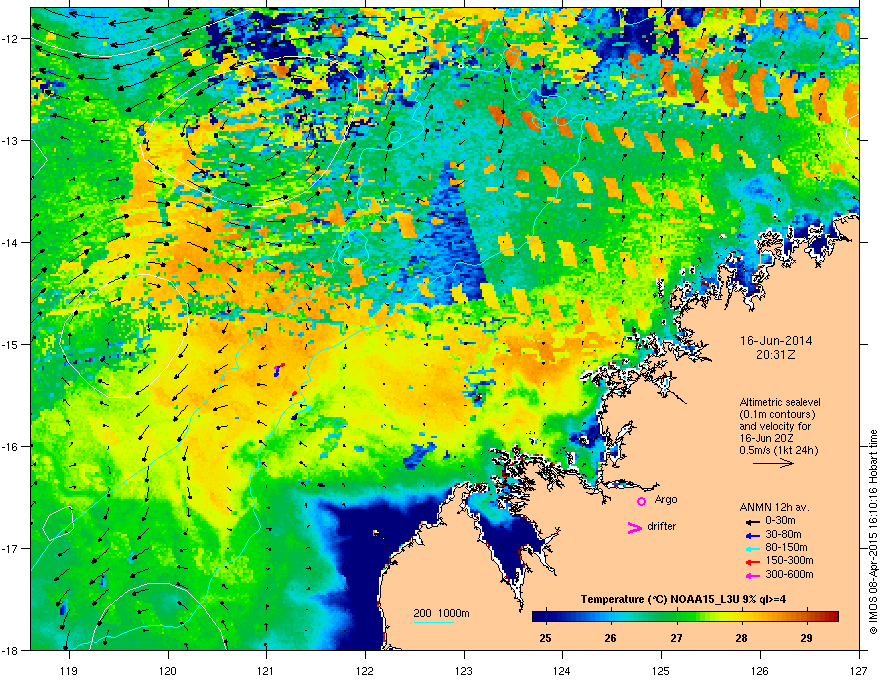
Task: Click the temperature colorbar at 29 degrees
Action: click(807, 617)
